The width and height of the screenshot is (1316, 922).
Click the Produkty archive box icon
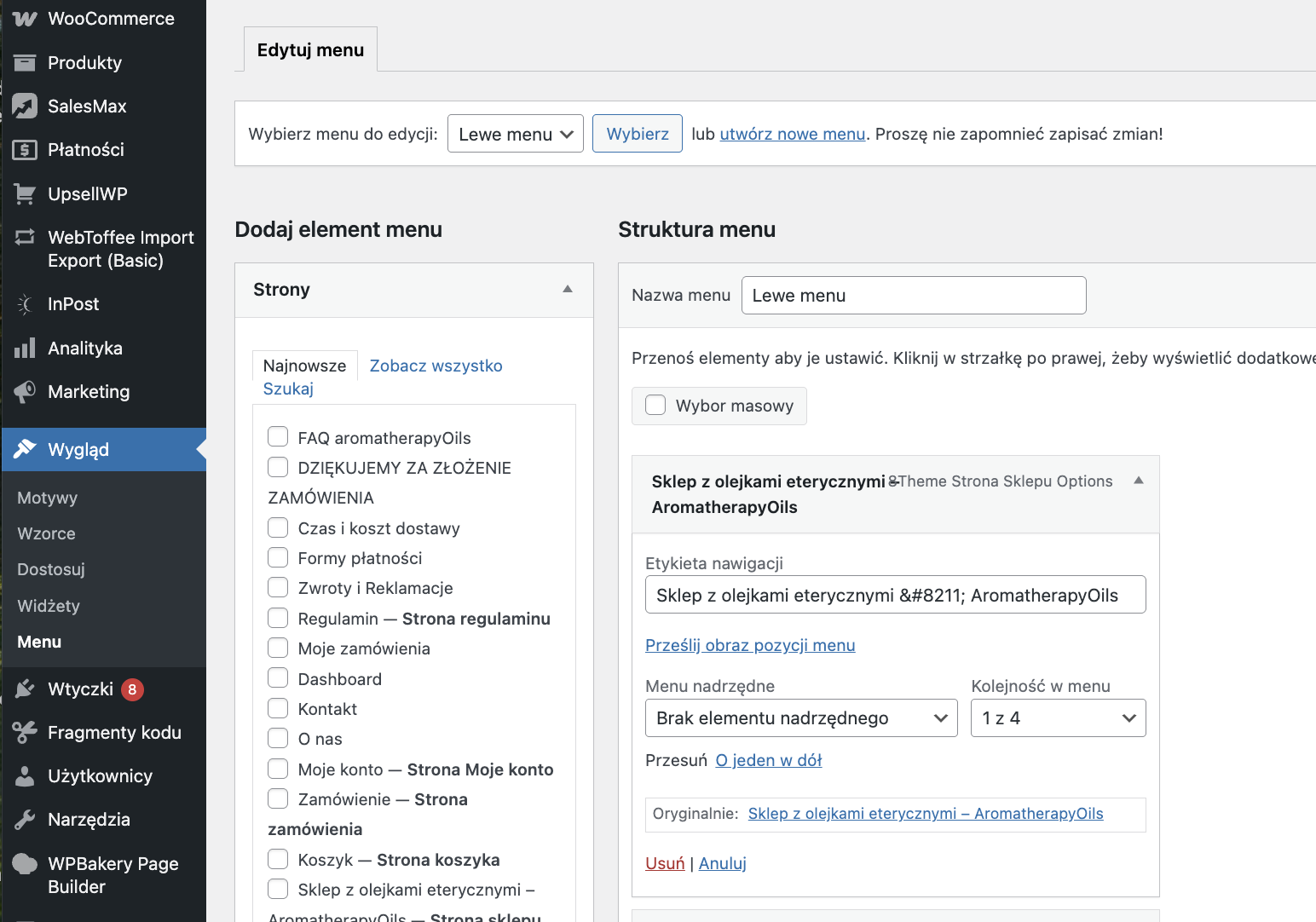click(25, 62)
